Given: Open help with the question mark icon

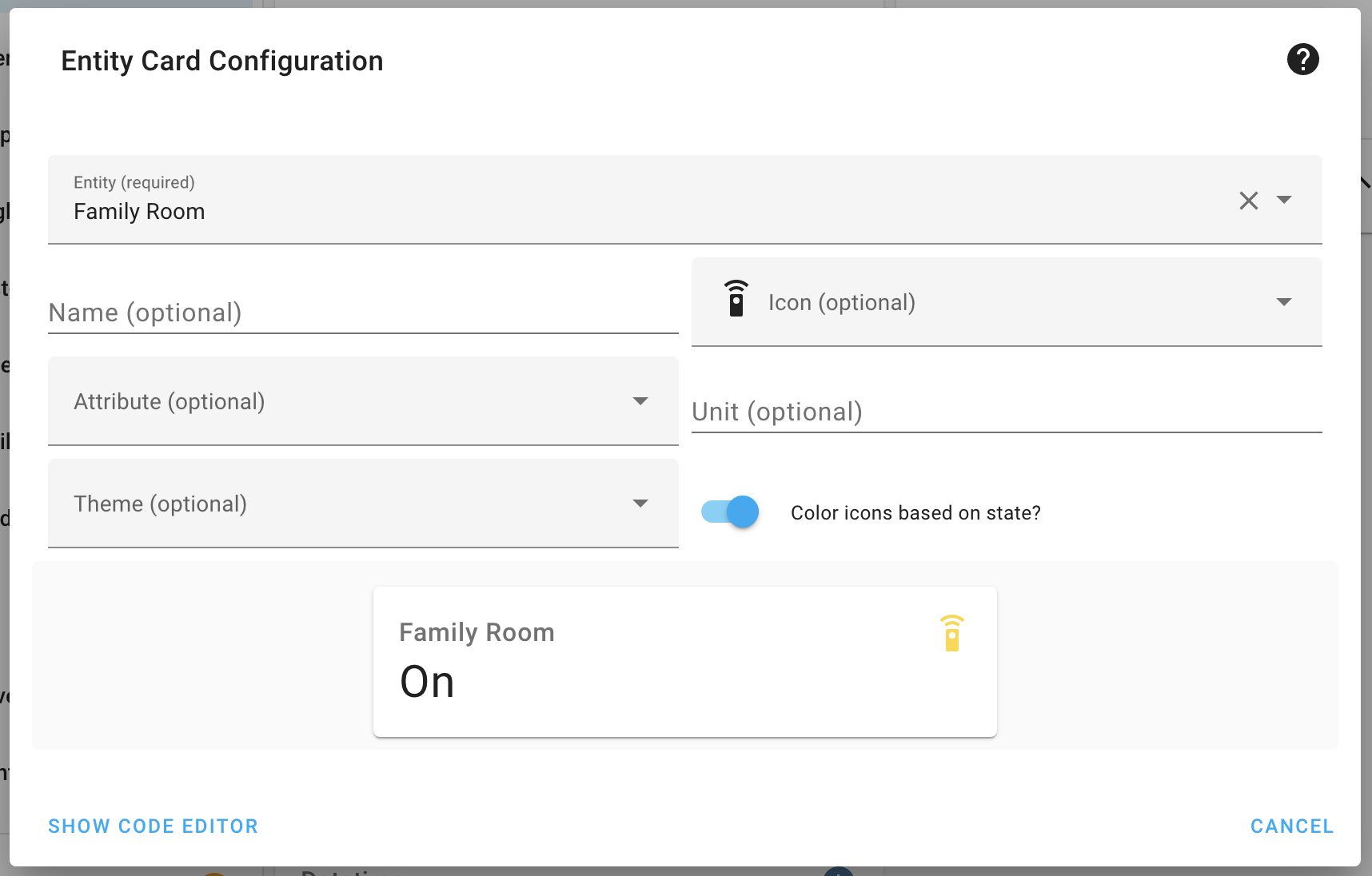Looking at the screenshot, I should tap(1302, 59).
